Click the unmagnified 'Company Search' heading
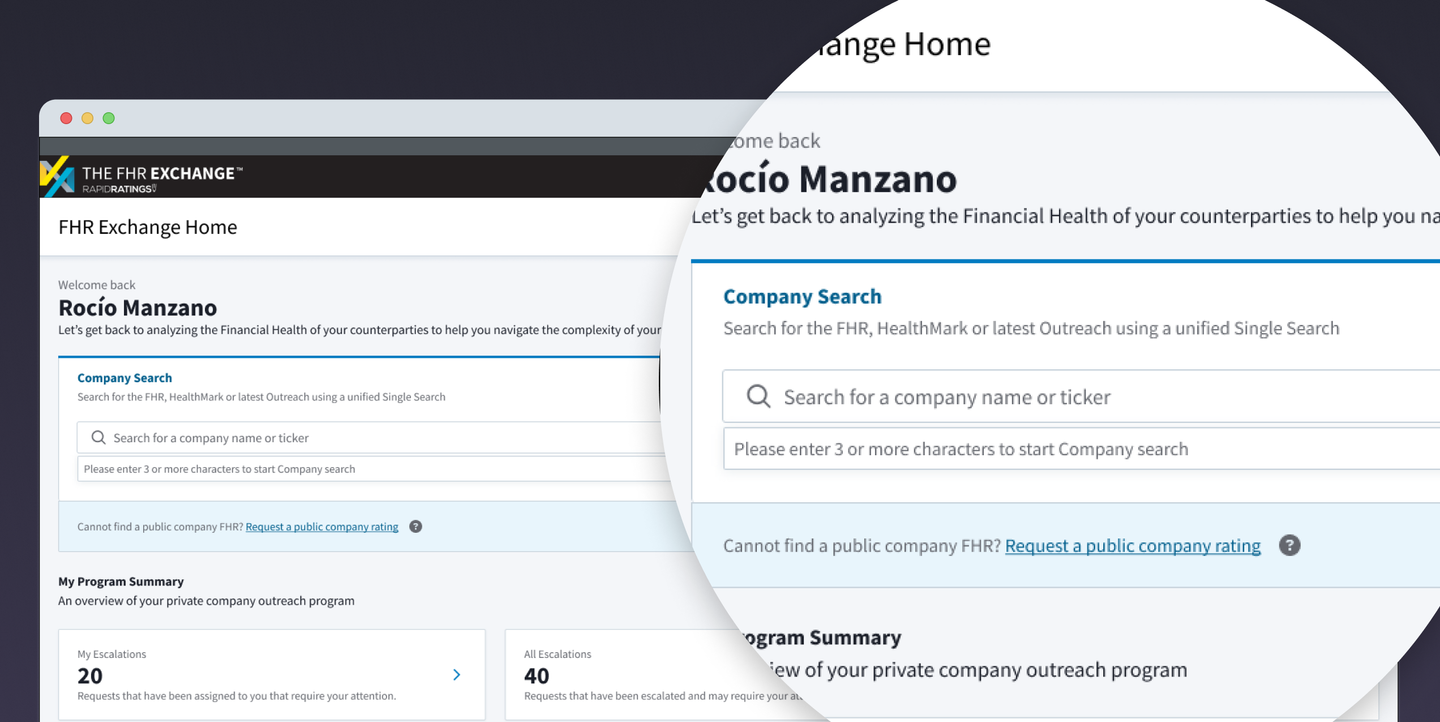The width and height of the screenshot is (1440, 722). pos(125,378)
